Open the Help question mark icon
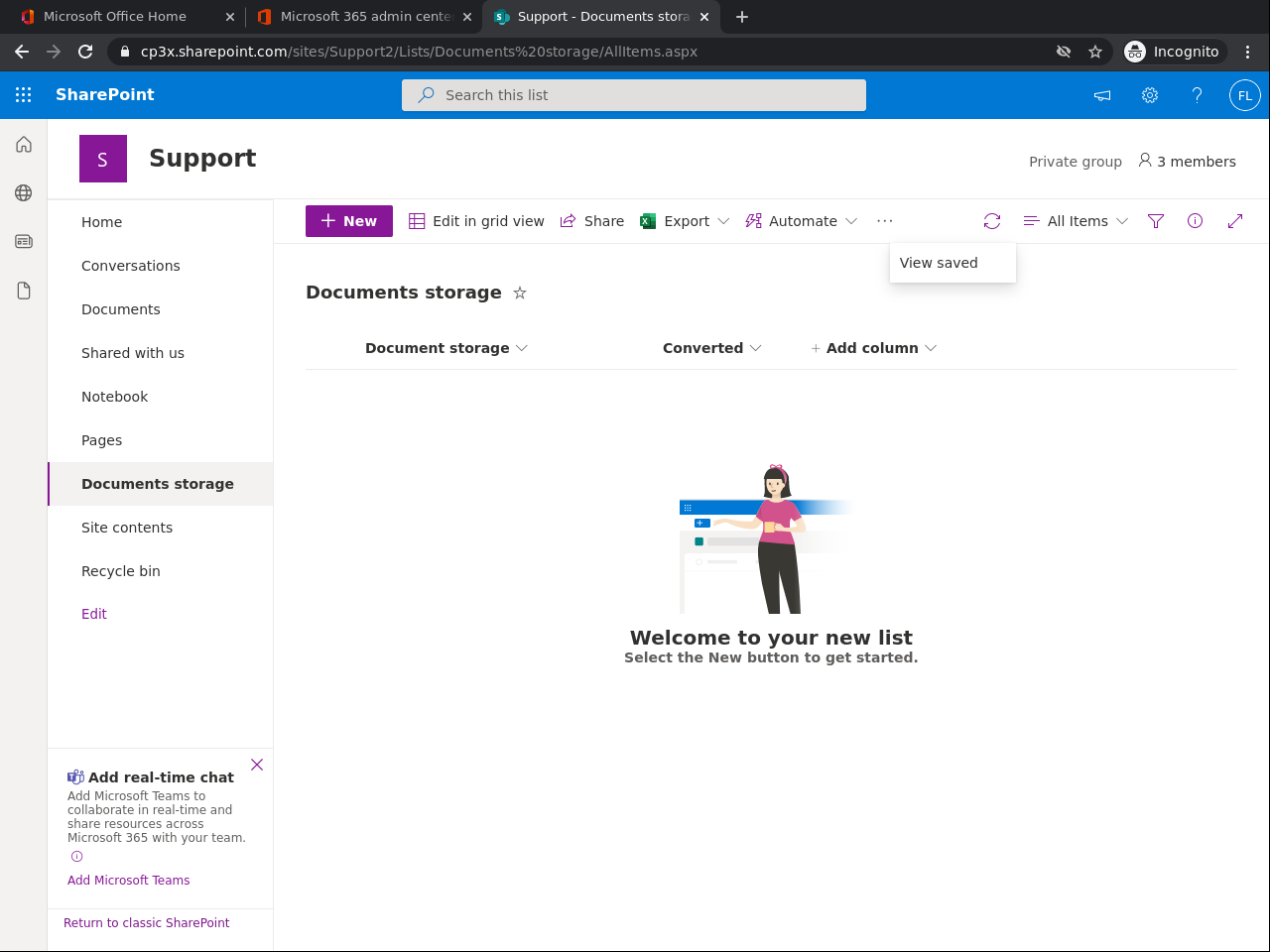Viewport: 1270px width, 952px height. 1198,95
